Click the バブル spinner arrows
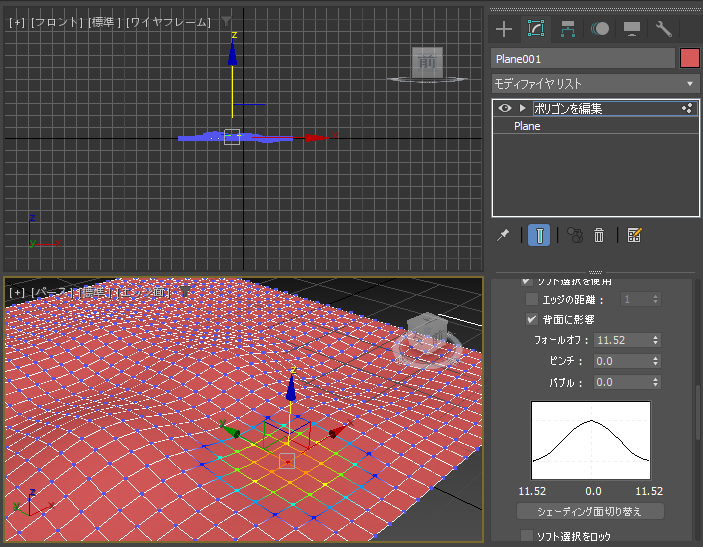 (x=655, y=382)
